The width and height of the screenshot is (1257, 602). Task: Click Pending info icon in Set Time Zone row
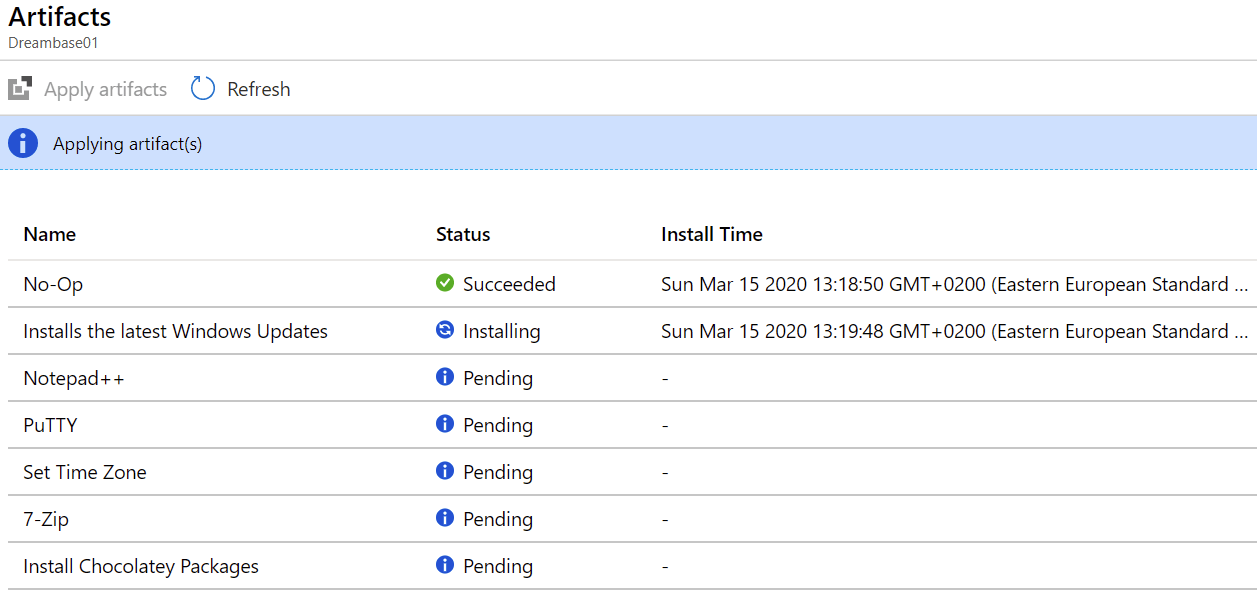[x=445, y=471]
